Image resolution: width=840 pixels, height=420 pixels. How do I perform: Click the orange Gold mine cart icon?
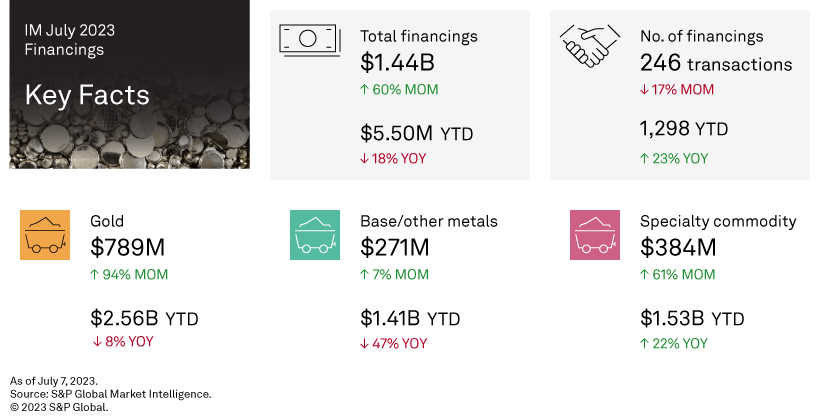click(45, 235)
